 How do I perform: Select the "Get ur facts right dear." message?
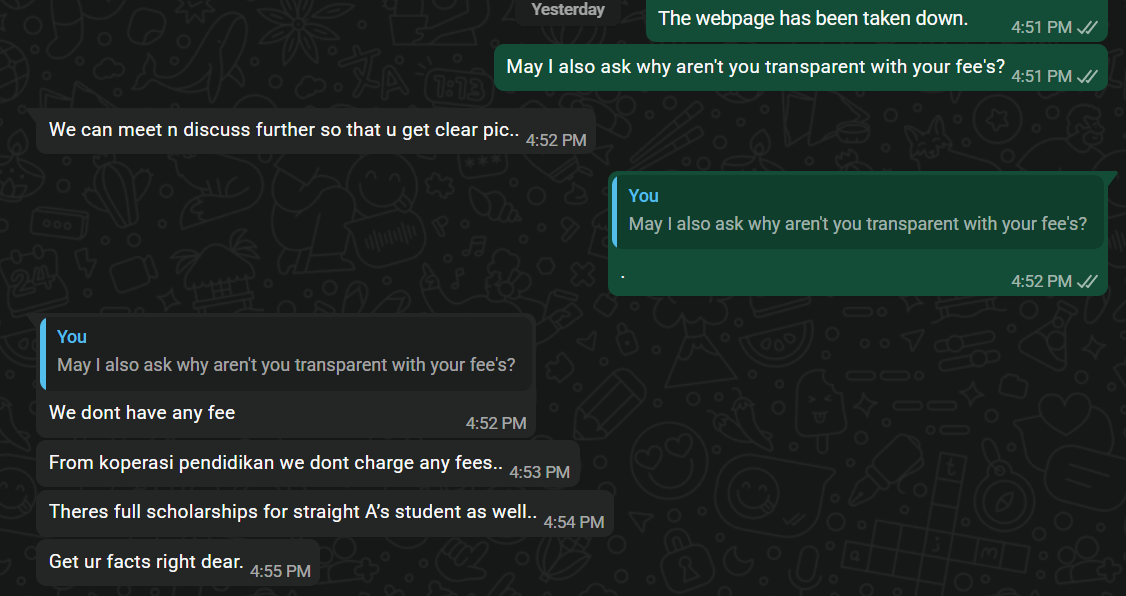tap(146, 562)
